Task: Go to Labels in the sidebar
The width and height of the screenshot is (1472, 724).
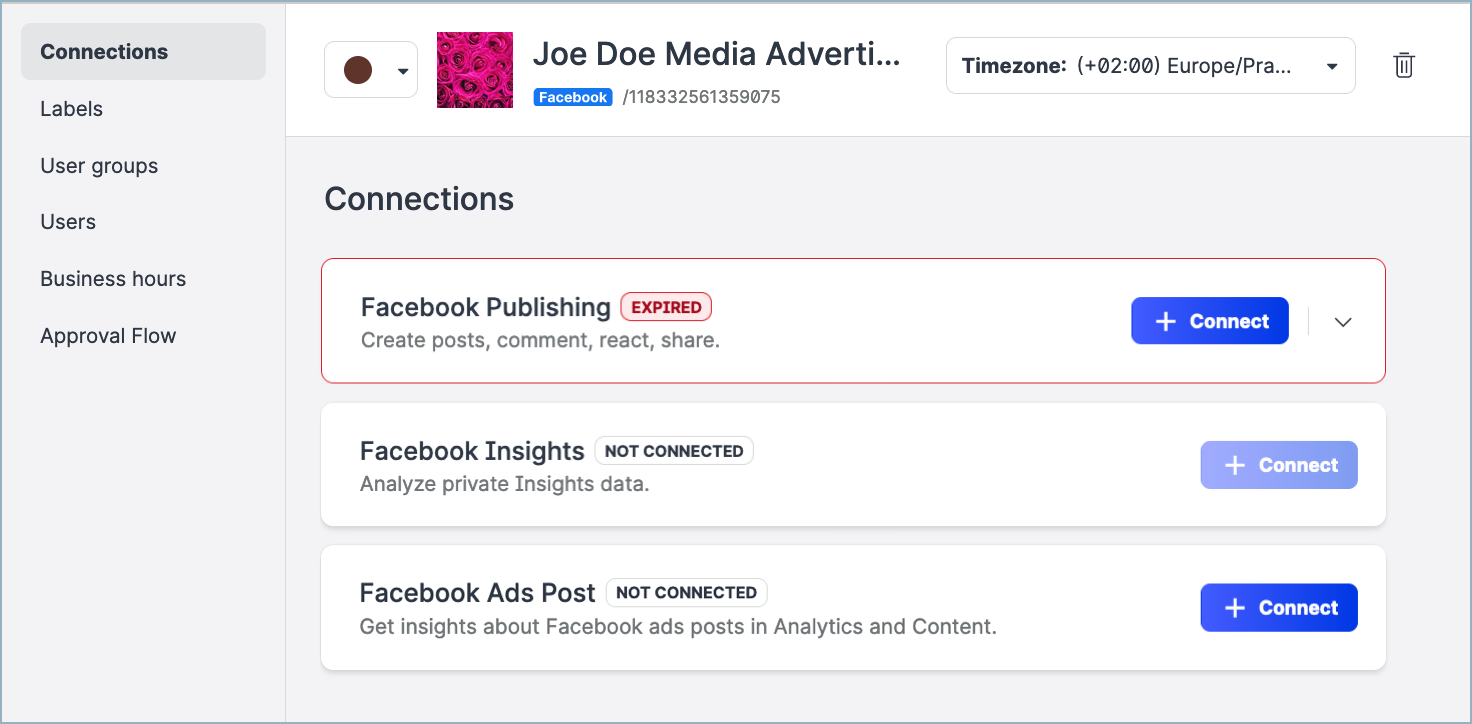Action: [x=72, y=109]
